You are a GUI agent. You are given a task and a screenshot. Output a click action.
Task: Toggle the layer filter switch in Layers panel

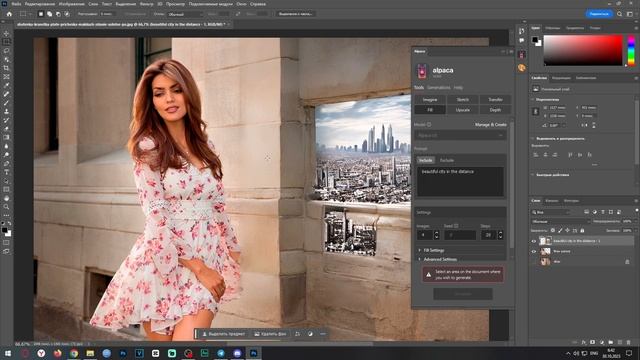[x=636, y=211]
